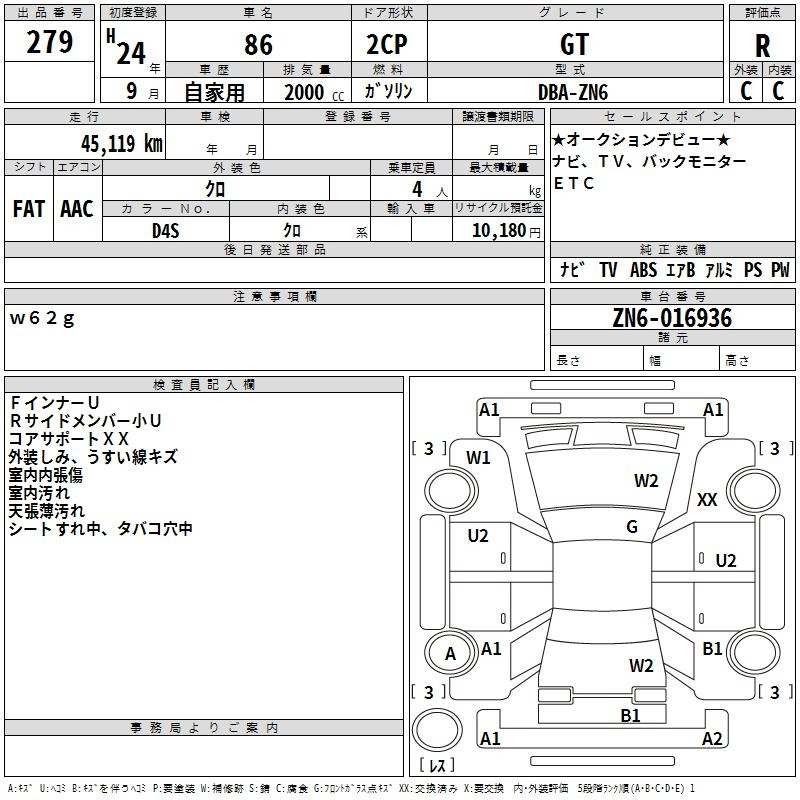The image size is (800, 800).
Task: Select アルミ in the 純正装備 row
Action: click(x=719, y=270)
